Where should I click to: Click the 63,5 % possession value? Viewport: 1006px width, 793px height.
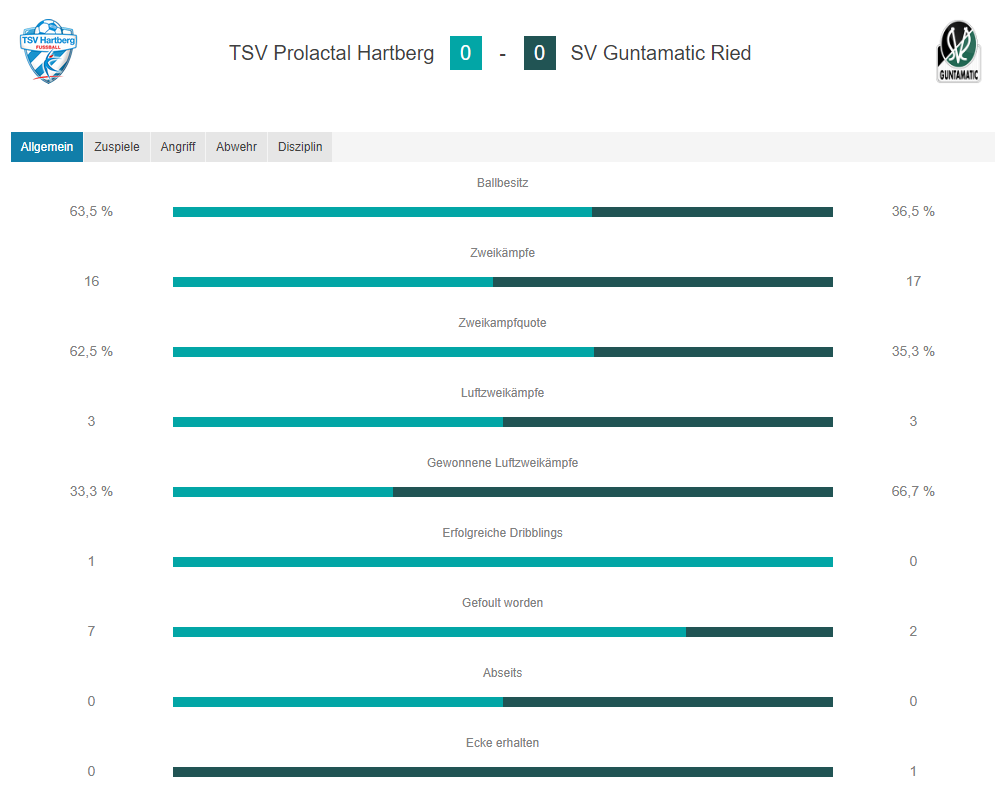pyautogui.click(x=91, y=211)
